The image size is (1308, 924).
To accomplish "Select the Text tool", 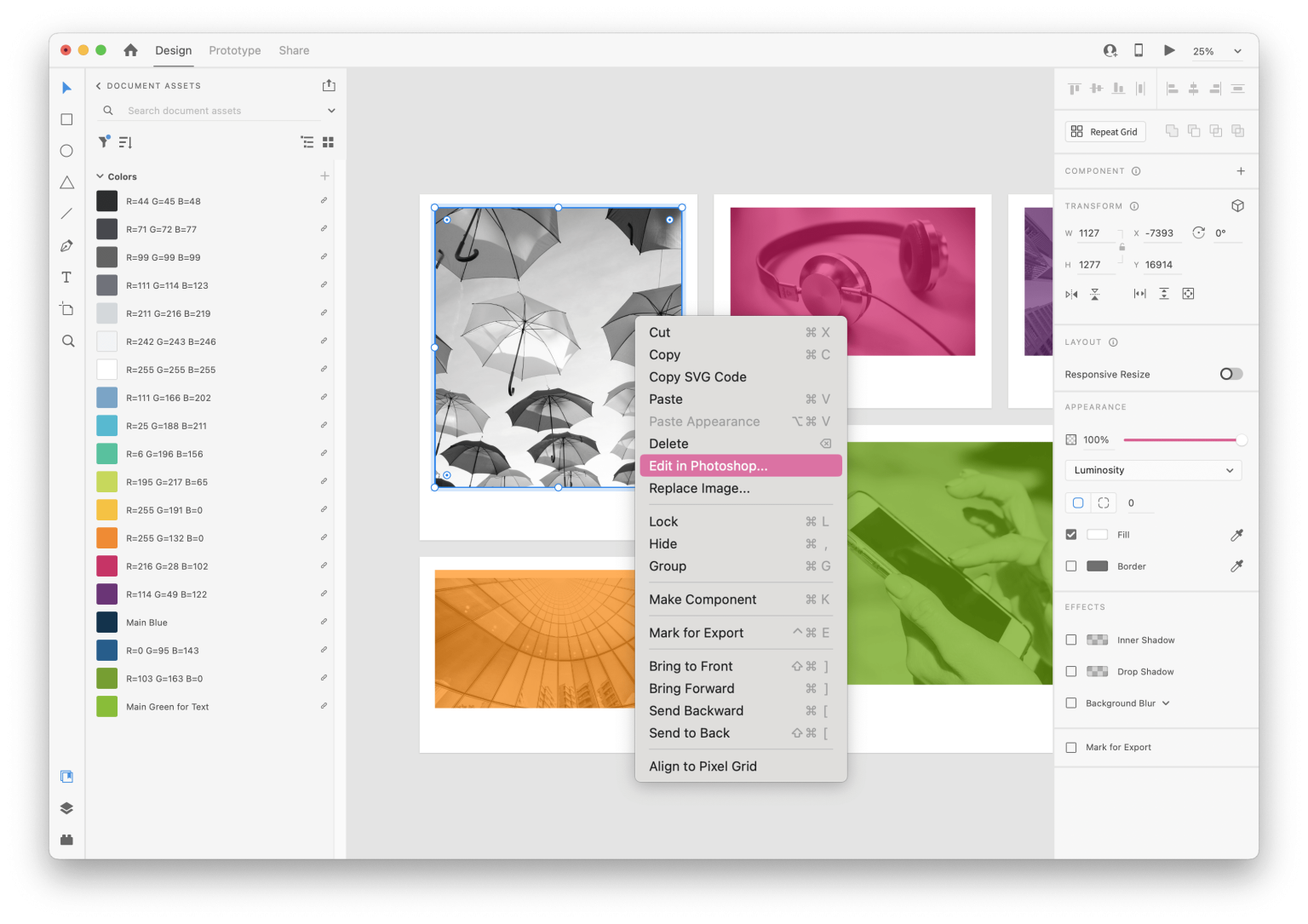I will (66, 277).
